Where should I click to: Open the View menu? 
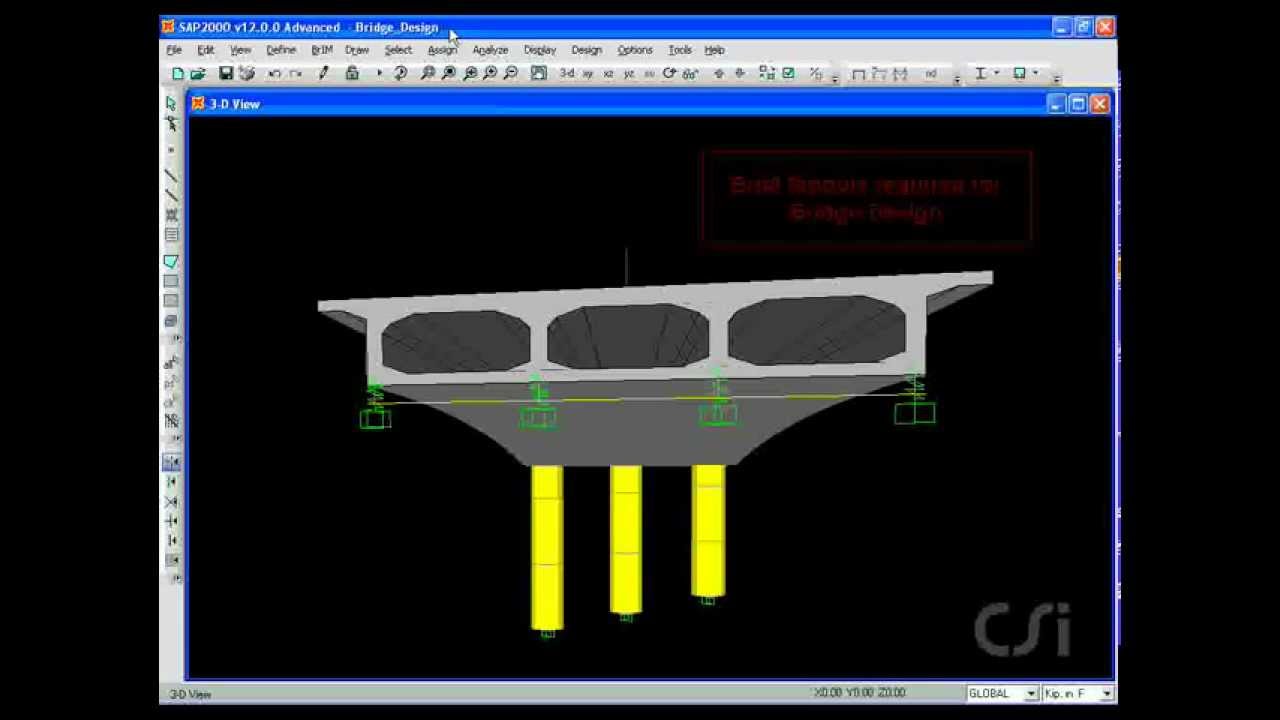pyautogui.click(x=240, y=50)
